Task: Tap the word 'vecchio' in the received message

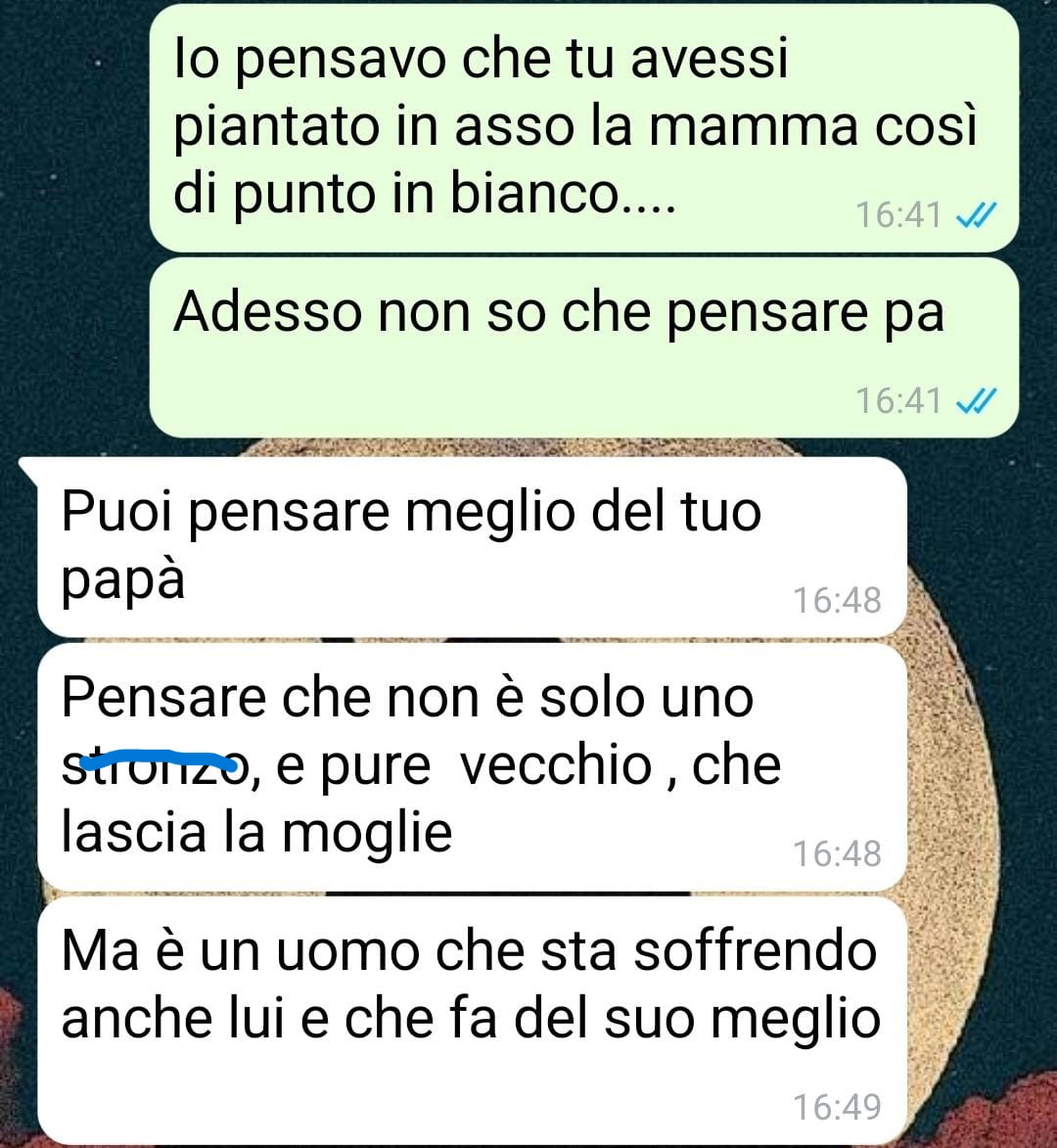Action: pos(557,765)
